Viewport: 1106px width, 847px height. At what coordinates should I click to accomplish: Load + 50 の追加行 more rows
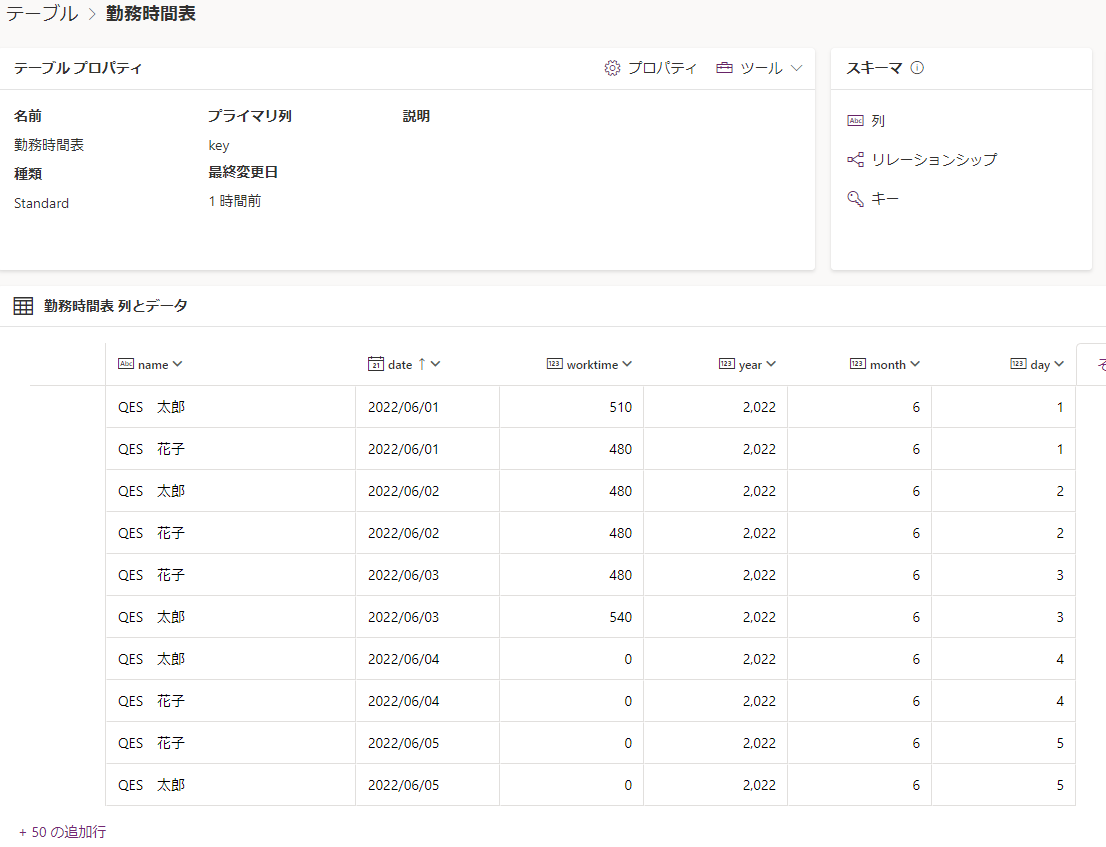coord(62,832)
